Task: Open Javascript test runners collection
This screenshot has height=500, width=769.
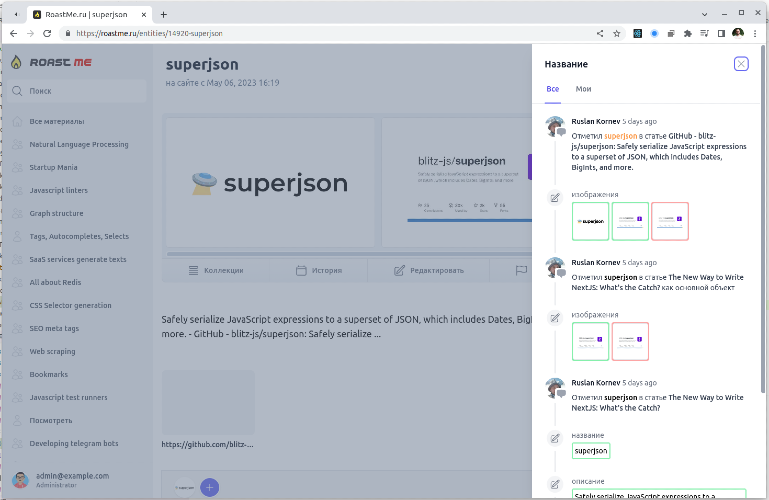Action: pos(68,398)
